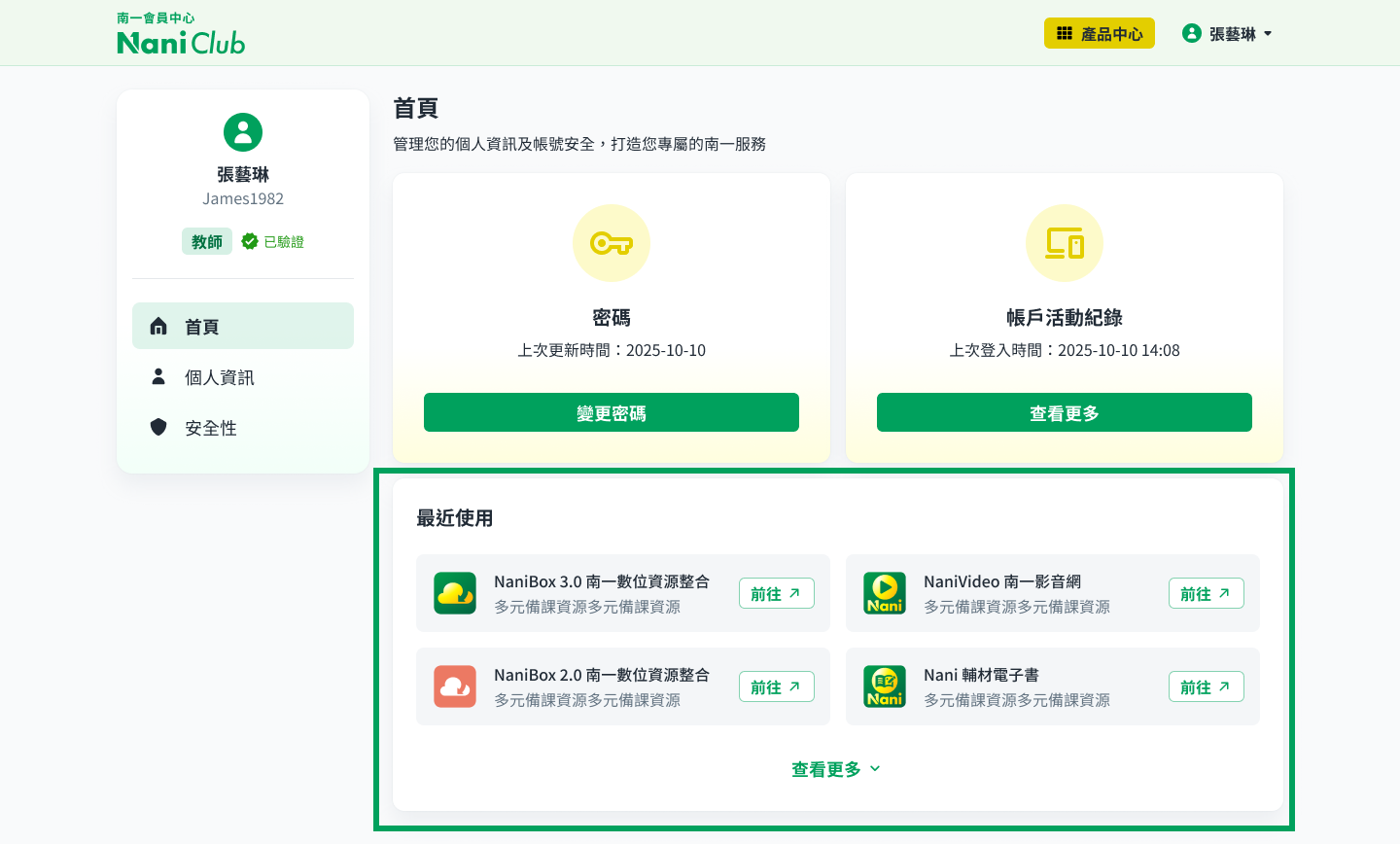Go to Nani 輔材電子書 via 前往
Viewport: 1400px width, 844px height.
click(1207, 686)
